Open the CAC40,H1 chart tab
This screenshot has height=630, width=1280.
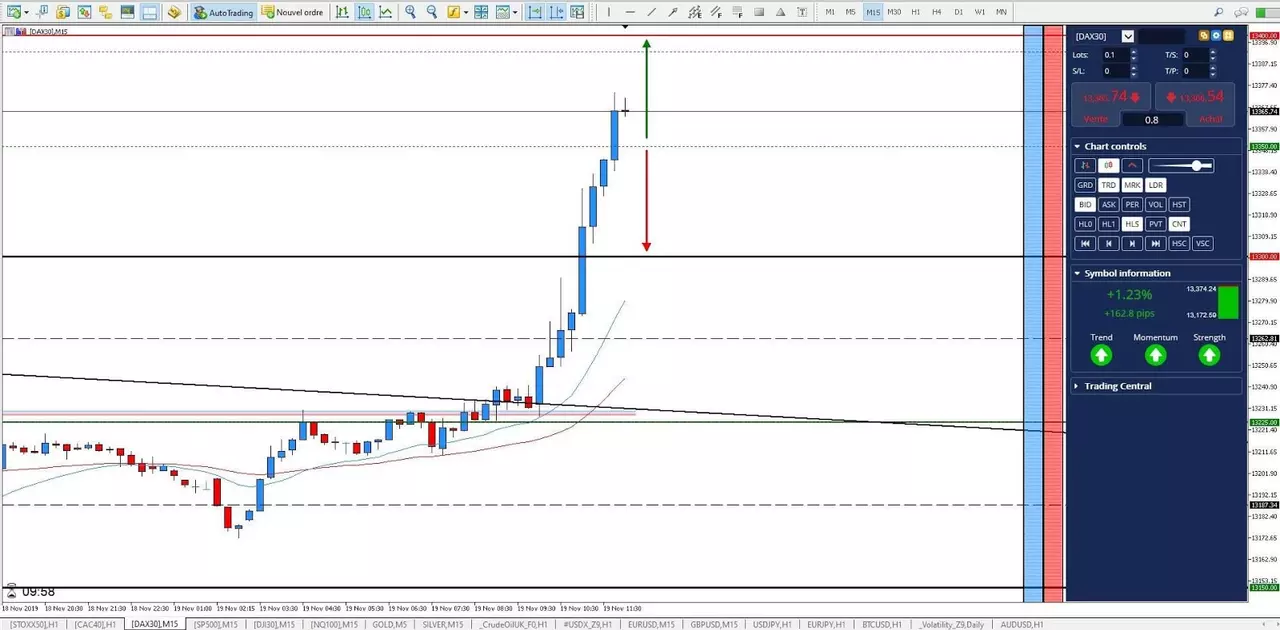coord(95,624)
